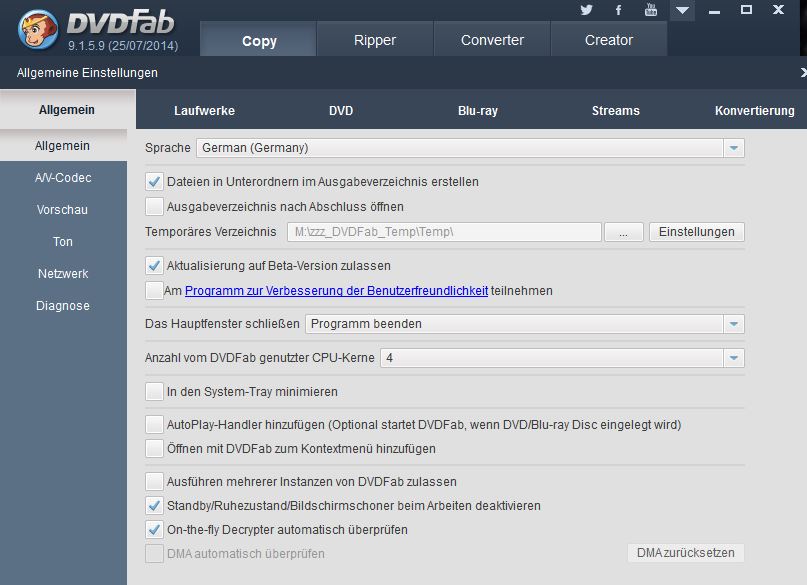Enable 'In den System-Tray minimieren'
The image size is (807, 585).
point(154,392)
